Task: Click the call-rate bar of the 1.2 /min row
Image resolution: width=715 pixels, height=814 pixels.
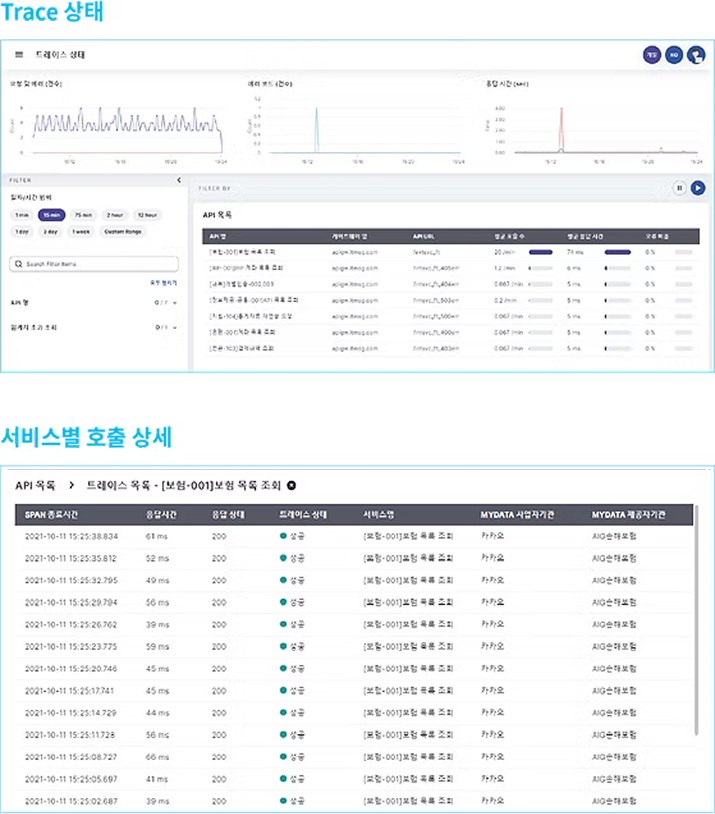Action: (541, 268)
